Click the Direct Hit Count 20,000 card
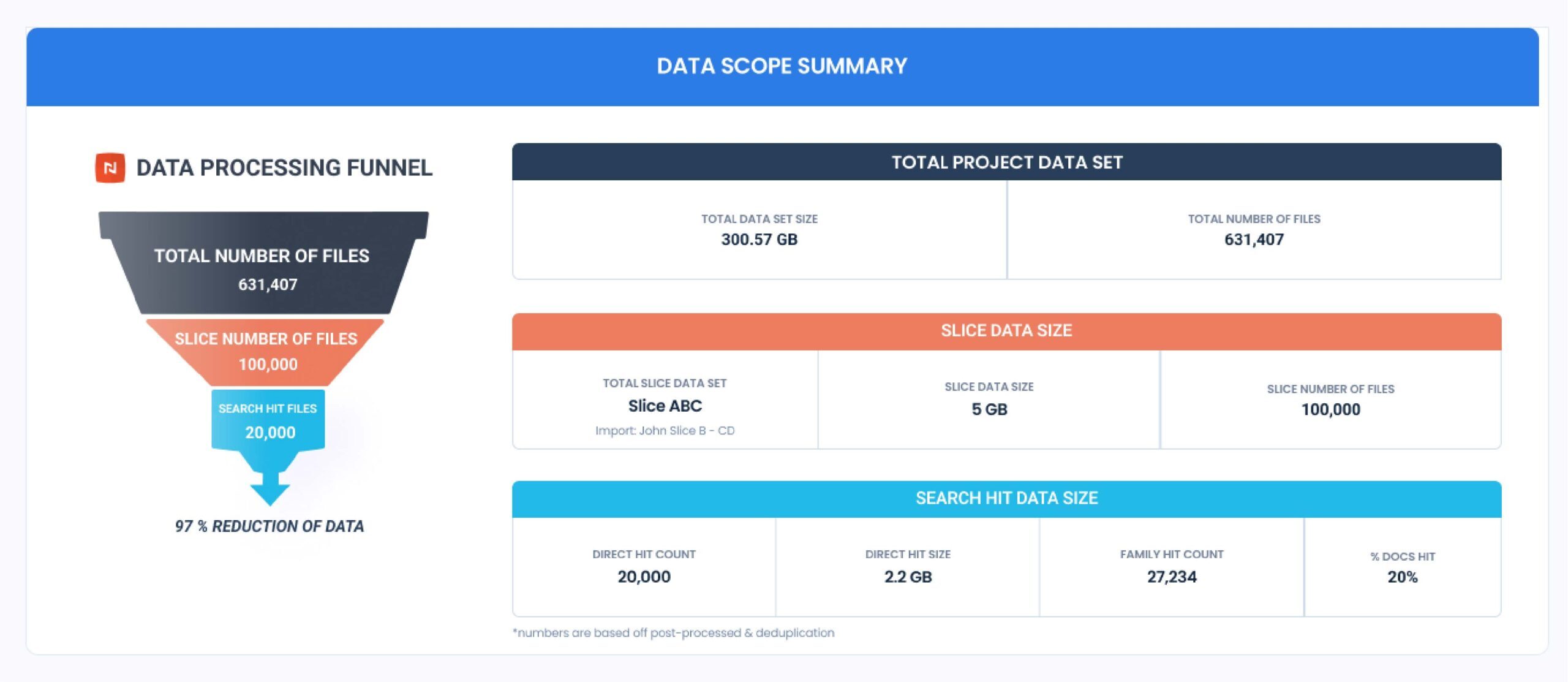 coord(644,567)
